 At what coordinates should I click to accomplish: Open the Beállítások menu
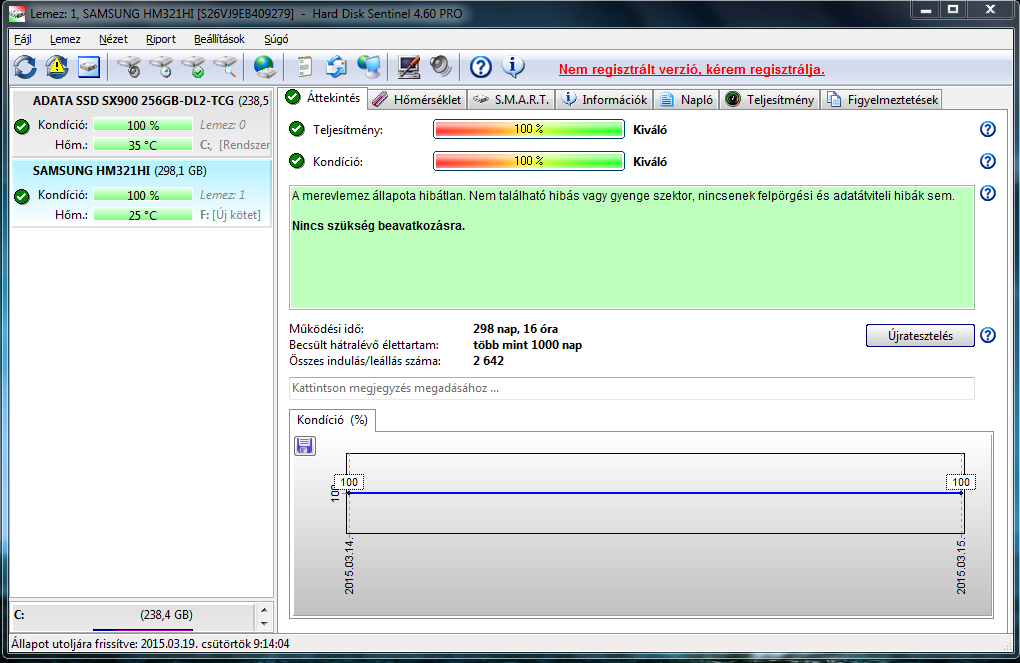pos(219,39)
